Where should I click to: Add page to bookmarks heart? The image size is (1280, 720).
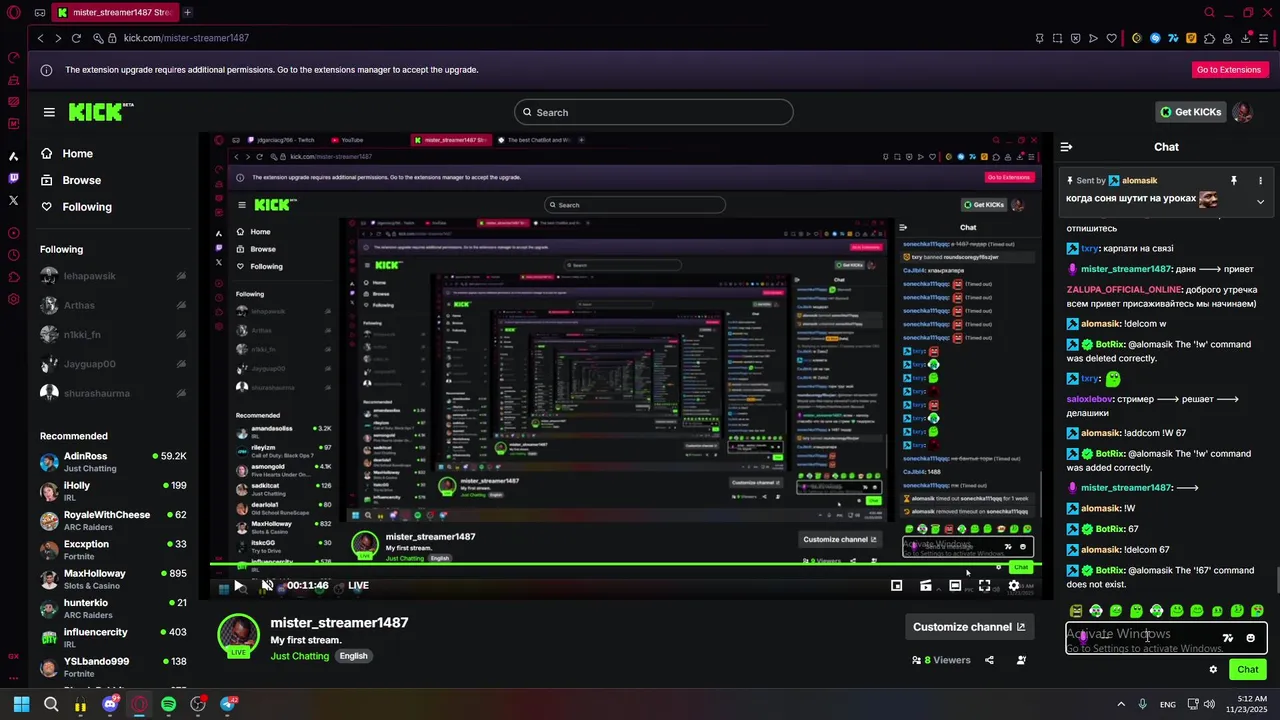click(1112, 38)
